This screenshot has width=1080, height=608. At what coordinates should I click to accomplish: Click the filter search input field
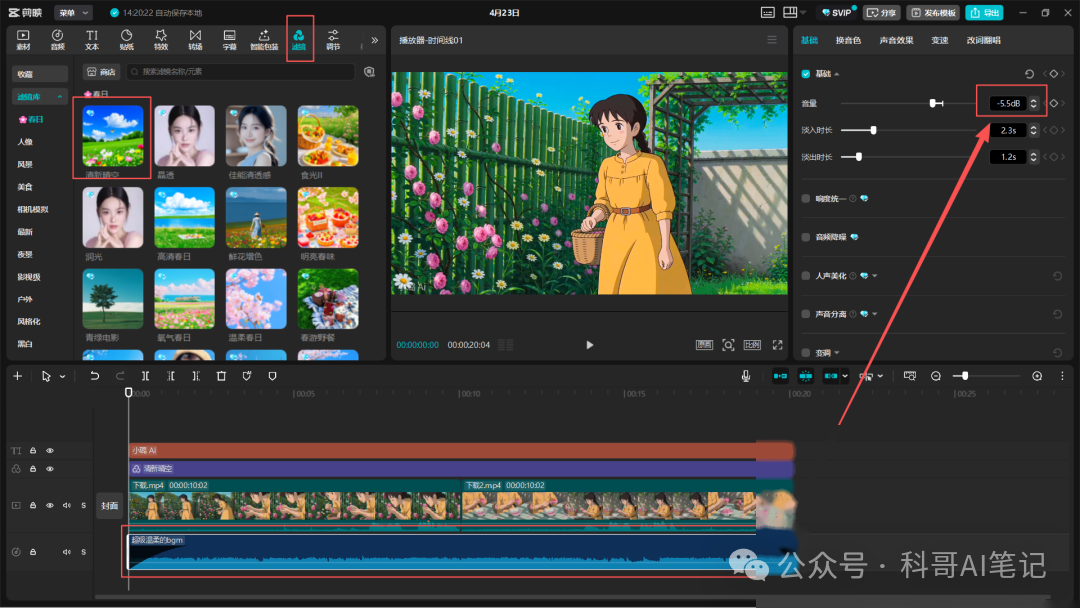[241, 72]
